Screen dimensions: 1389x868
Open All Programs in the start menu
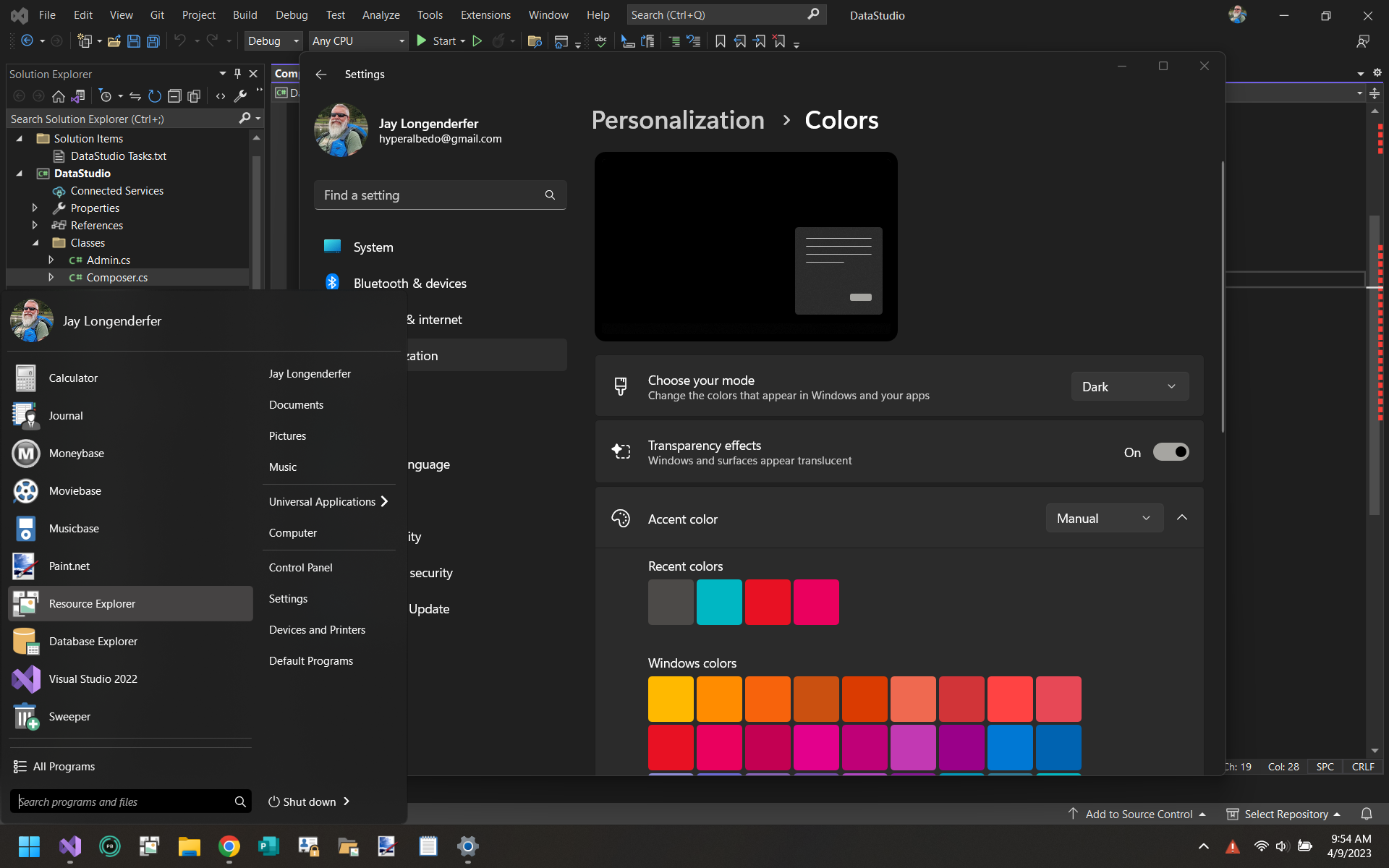[54, 767]
